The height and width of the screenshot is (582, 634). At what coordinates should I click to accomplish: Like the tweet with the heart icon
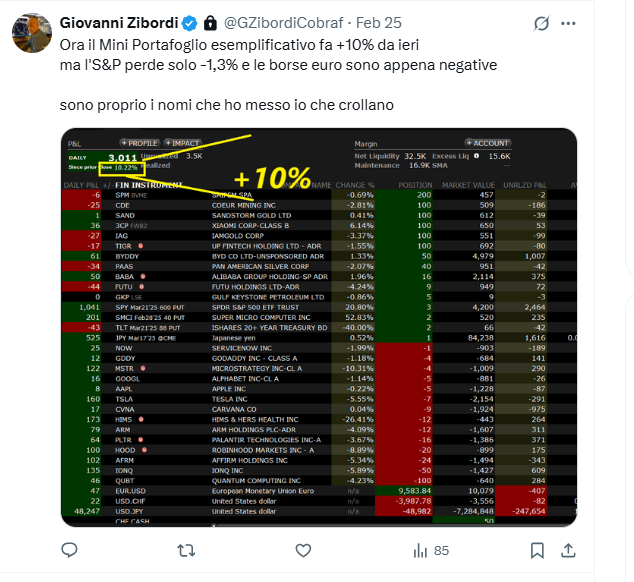coord(302,549)
